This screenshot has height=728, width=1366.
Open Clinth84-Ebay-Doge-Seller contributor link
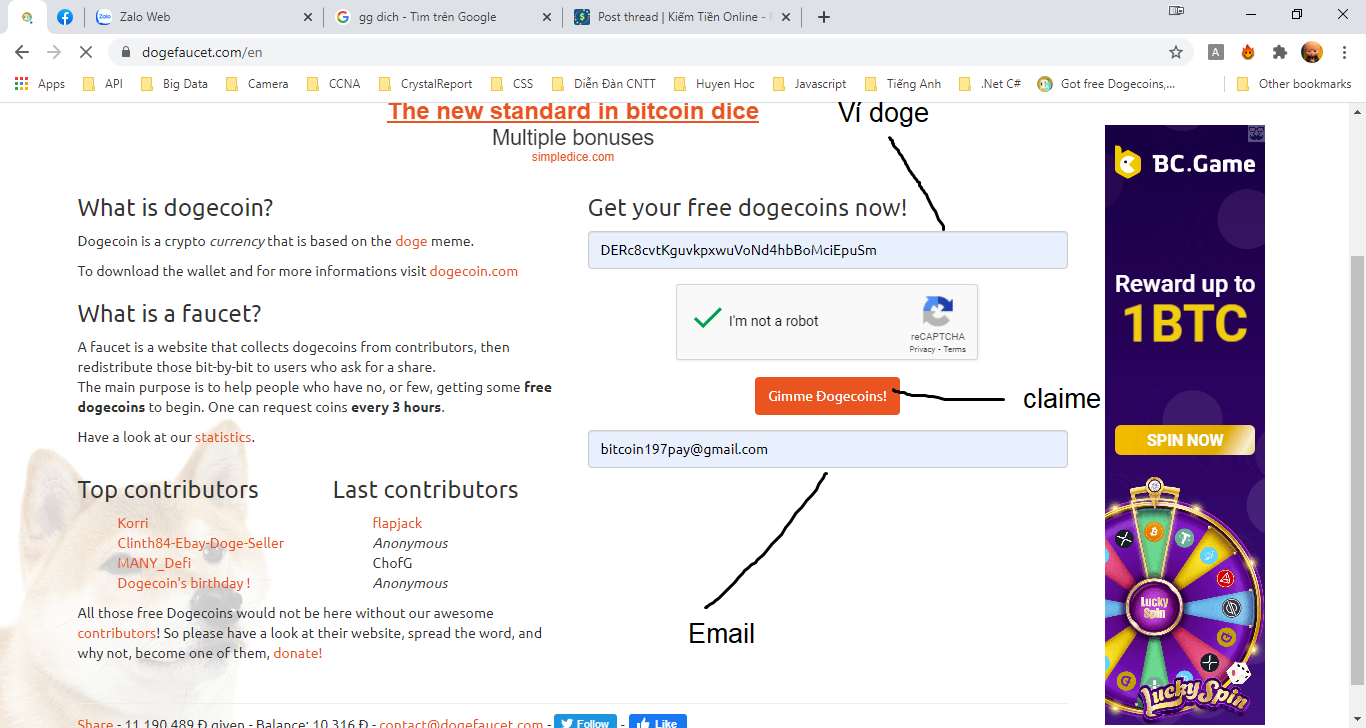point(201,543)
